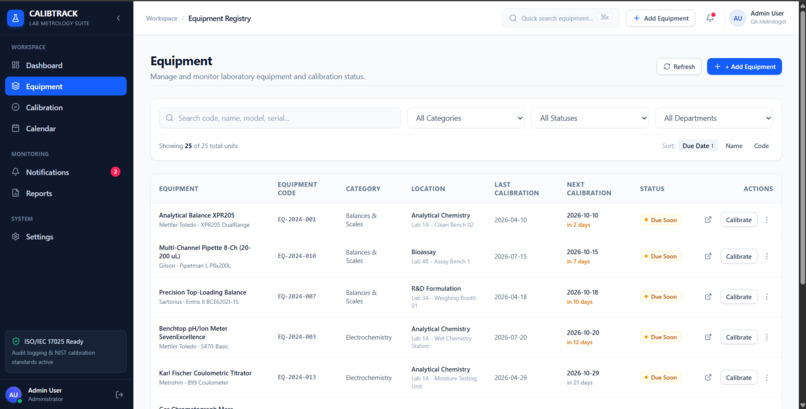Viewport: 806px width, 409px height.
Task: Open Settings in the sidebar
Action: pyautogui.click(x=66, y=237)
